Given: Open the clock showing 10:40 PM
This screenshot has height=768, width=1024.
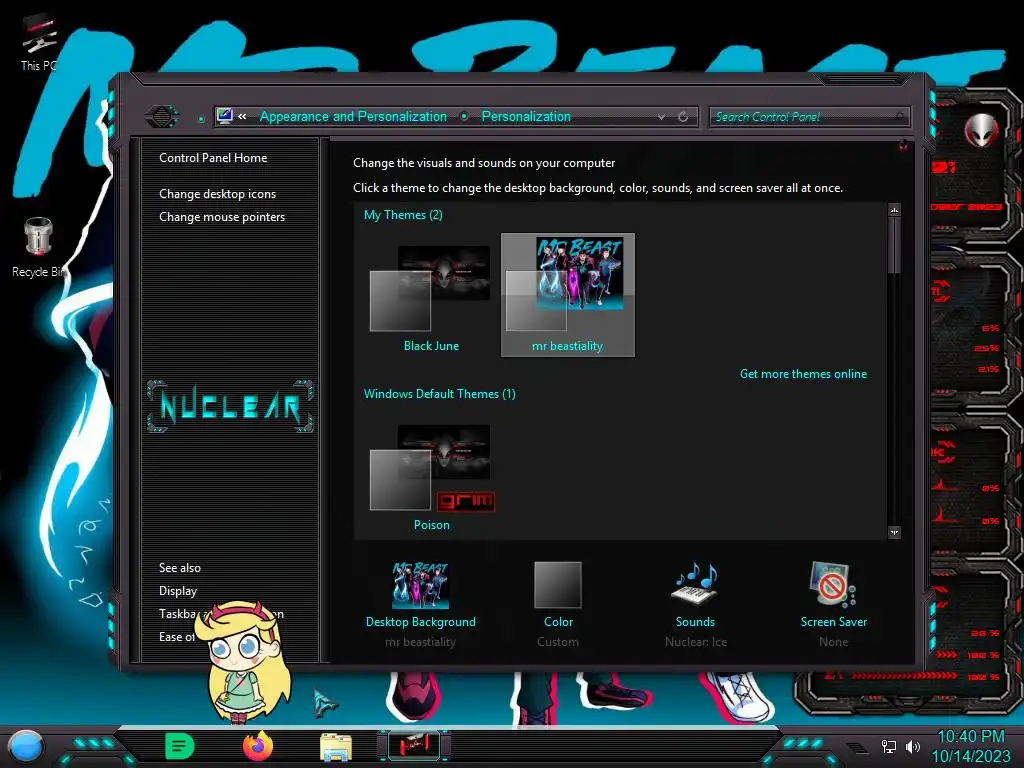Looking at the screenshot, I should 970,746.
